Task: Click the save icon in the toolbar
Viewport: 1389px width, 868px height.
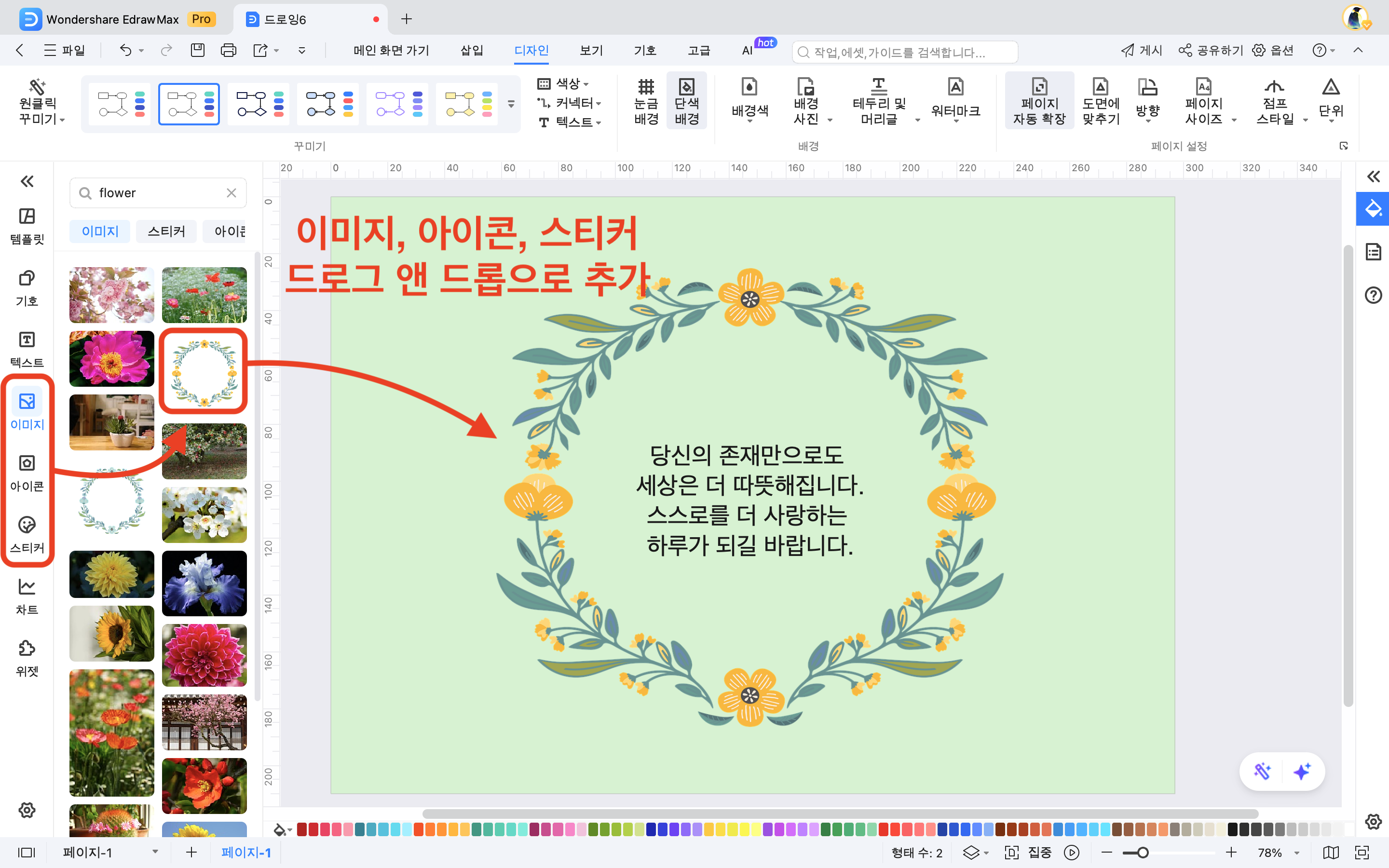Action: (197, 51)
